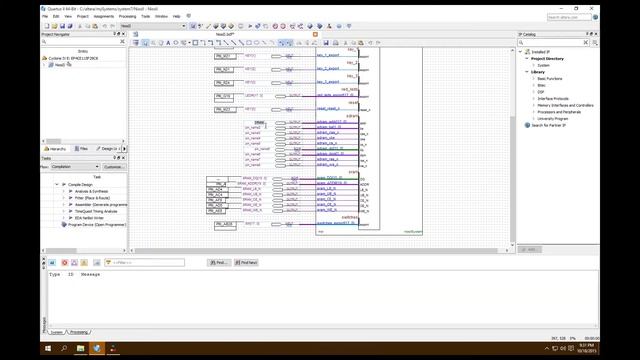
Task: Click the schematic vertical scrollbar
Action: 513,178
